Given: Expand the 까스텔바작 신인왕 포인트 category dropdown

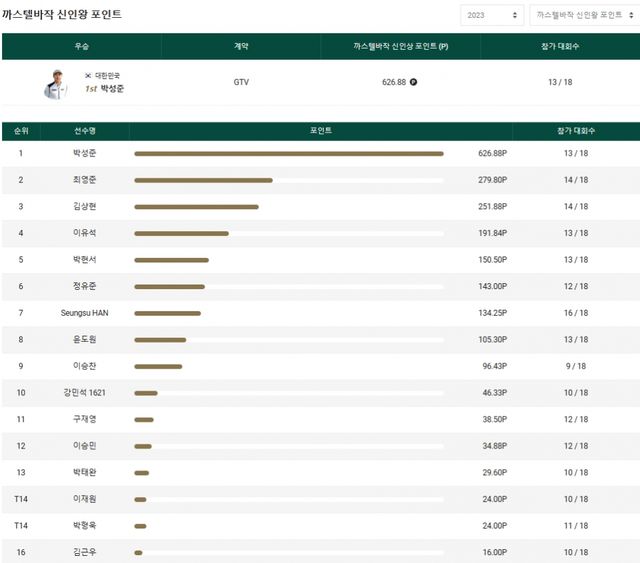Looking at the screenshot, I should point(581,15).
